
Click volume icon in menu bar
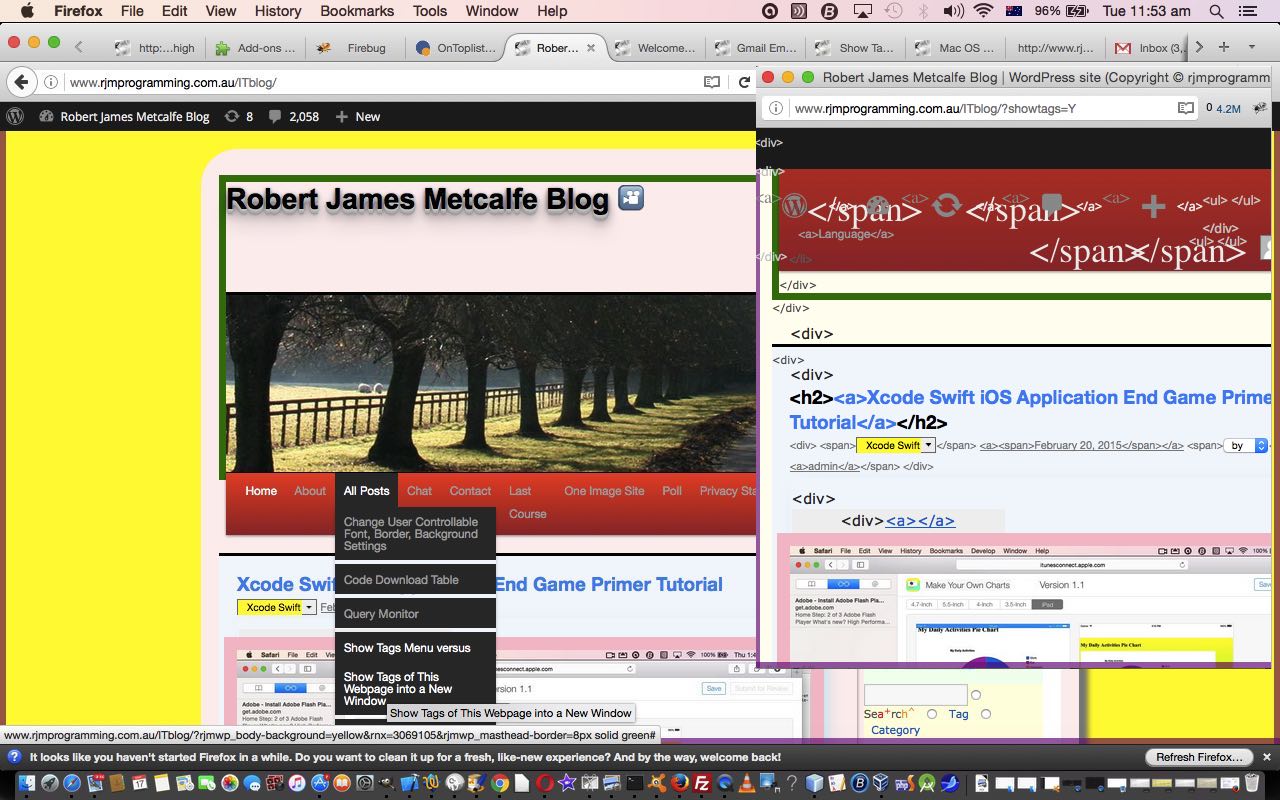(953, 11)
